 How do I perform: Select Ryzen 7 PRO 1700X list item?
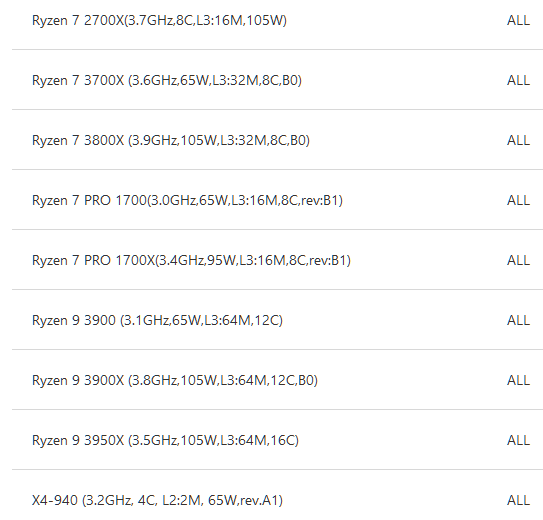pos(191,260)
